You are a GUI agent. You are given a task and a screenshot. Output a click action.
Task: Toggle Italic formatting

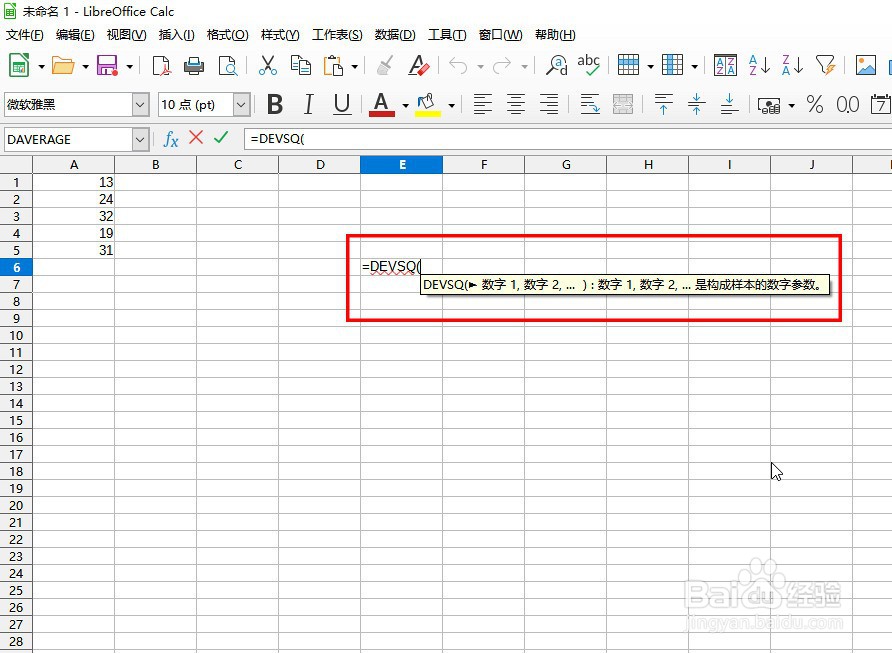tap(308, 105)
